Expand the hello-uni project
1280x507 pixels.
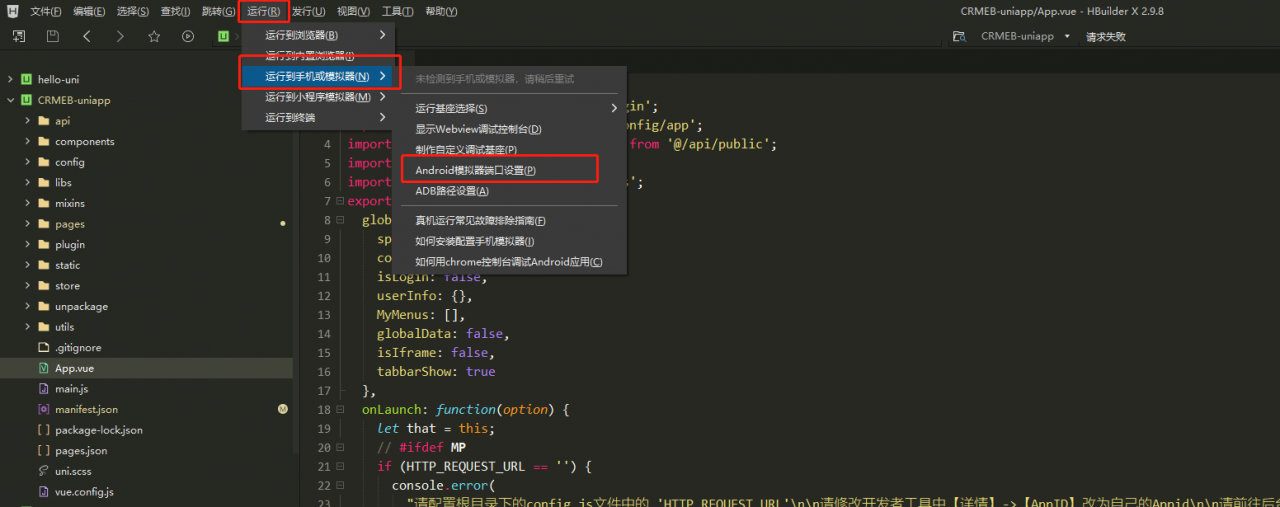[x=10, y=79]
